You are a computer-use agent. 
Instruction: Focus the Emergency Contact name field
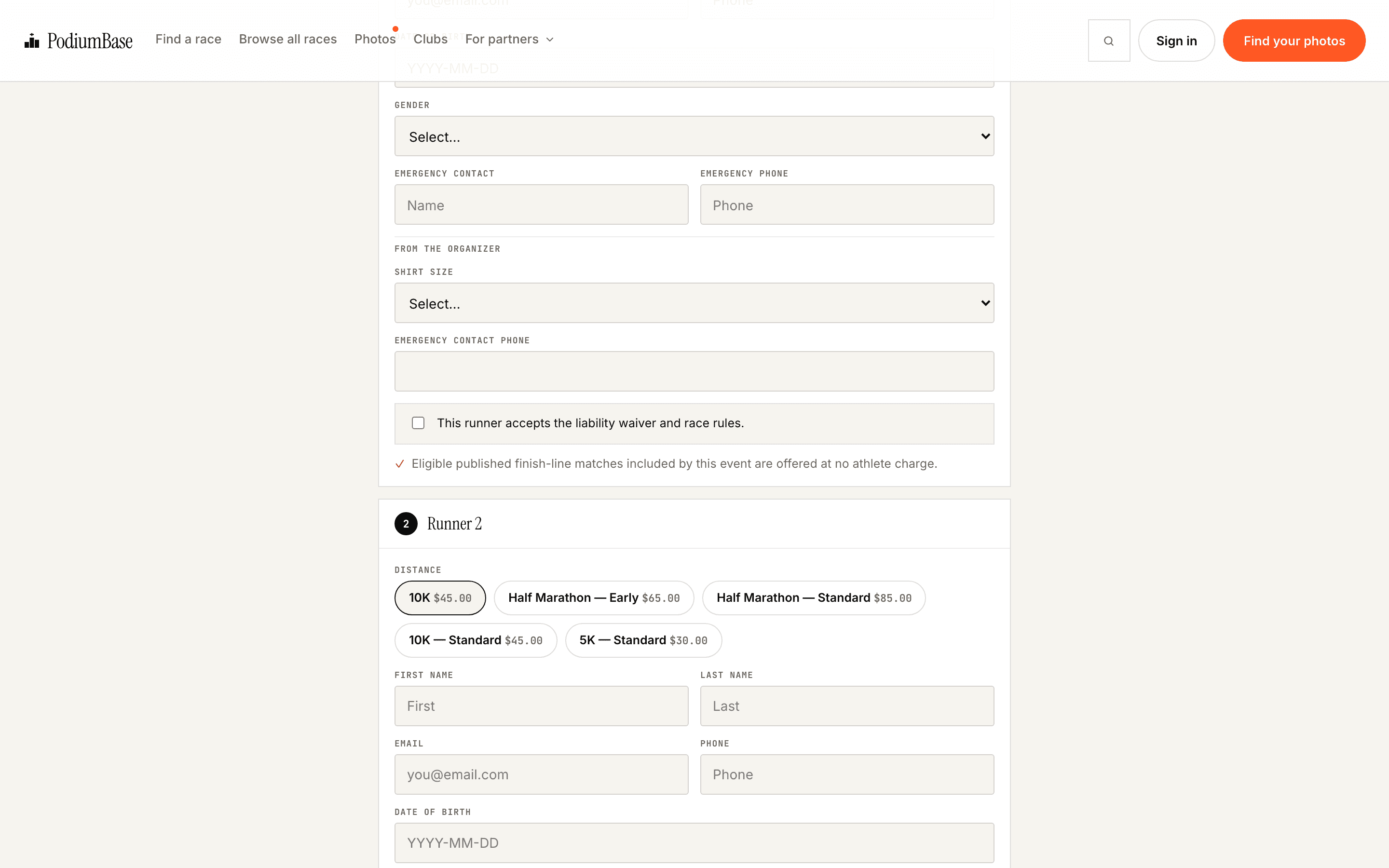541,204
